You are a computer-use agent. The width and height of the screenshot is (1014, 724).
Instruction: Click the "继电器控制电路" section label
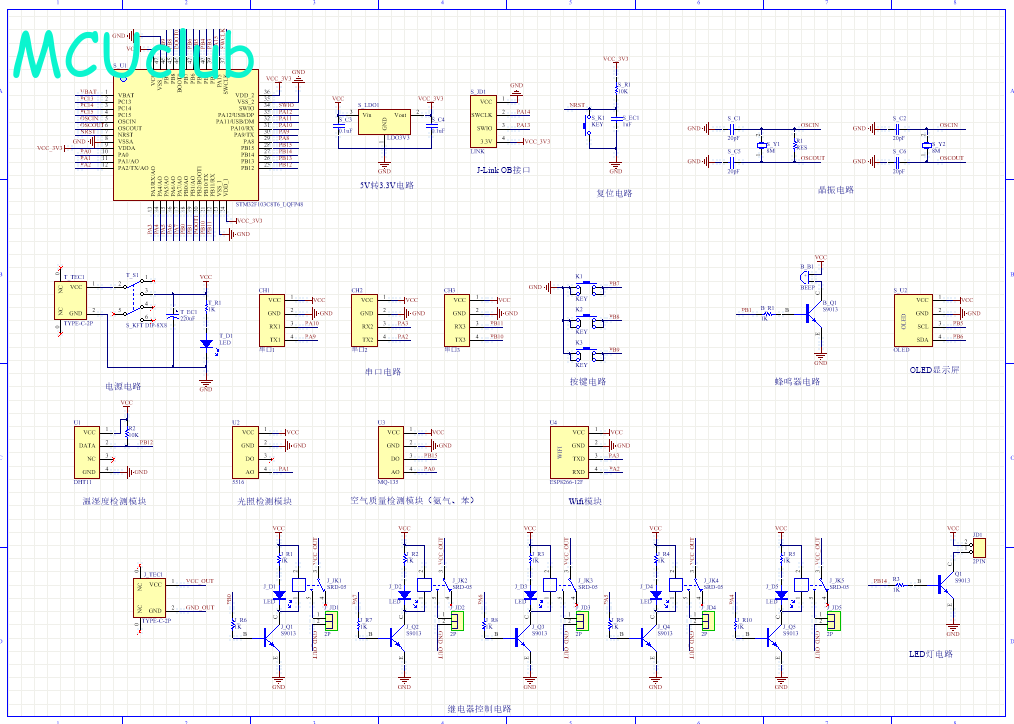pos(479,708)
